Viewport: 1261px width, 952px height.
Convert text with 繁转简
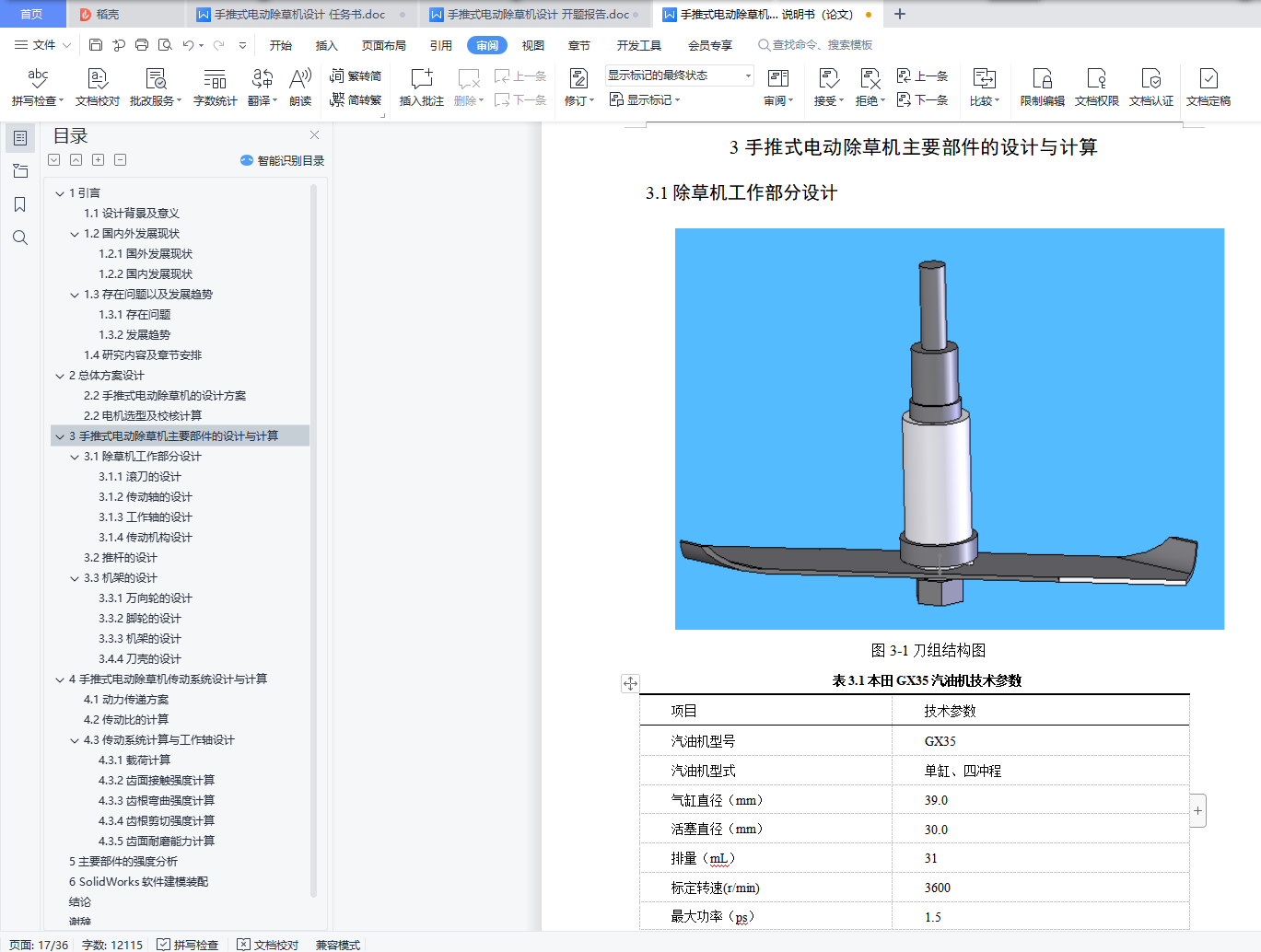tap(356, 76)
